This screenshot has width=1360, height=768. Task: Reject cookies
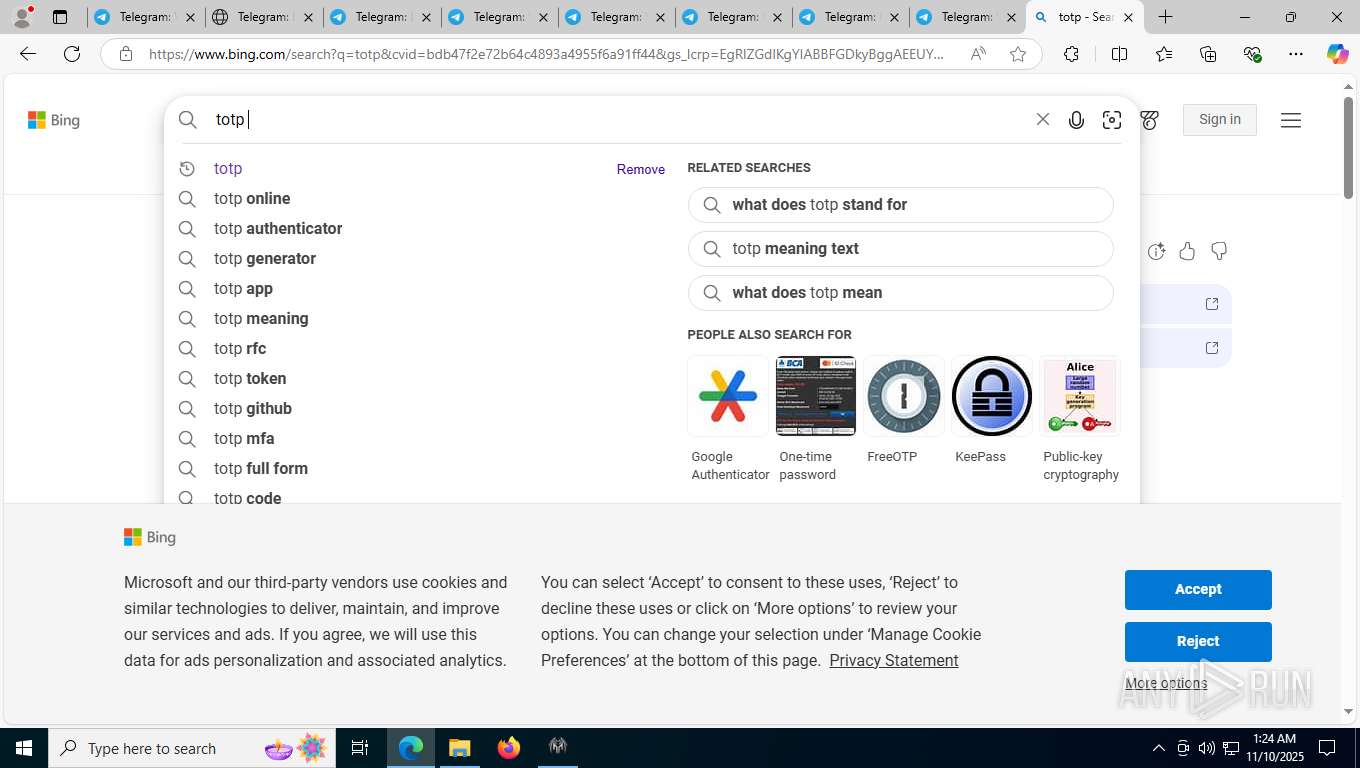(x=1198, y=642)
